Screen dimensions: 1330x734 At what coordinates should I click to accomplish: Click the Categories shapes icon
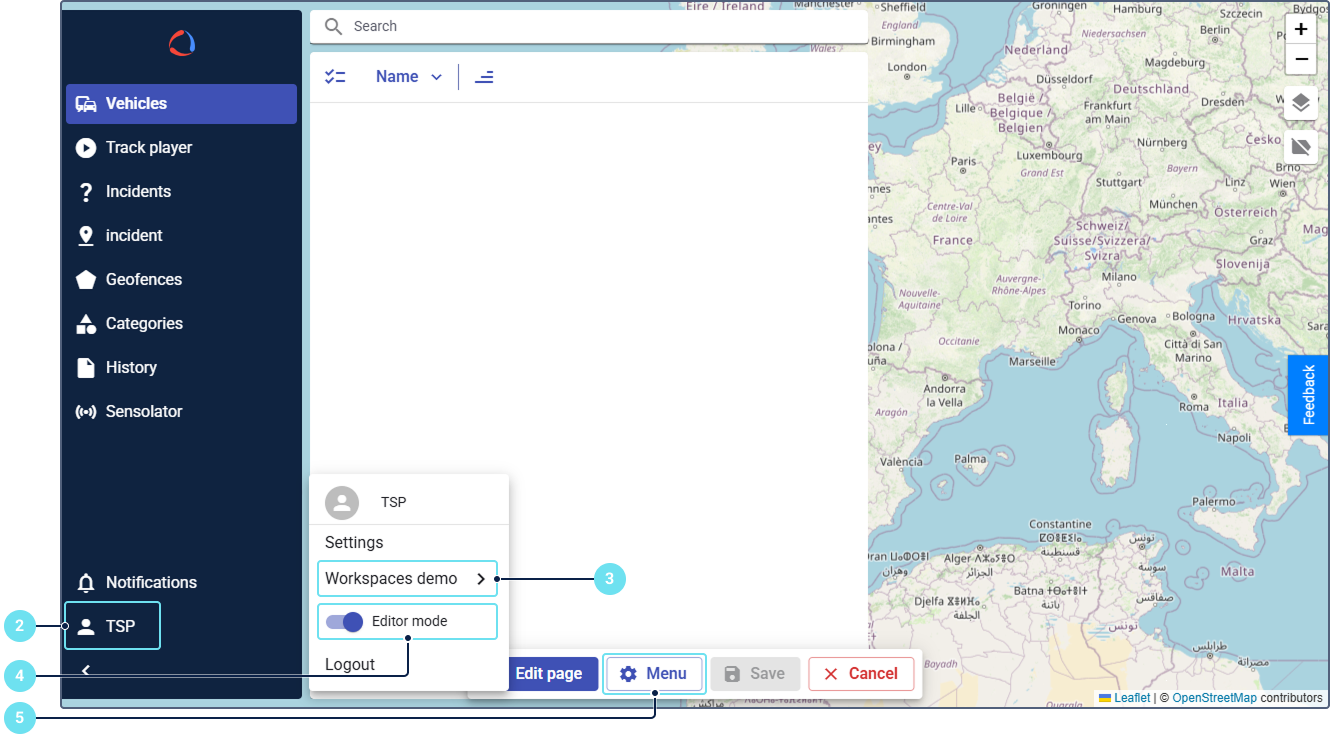[86, 324]
